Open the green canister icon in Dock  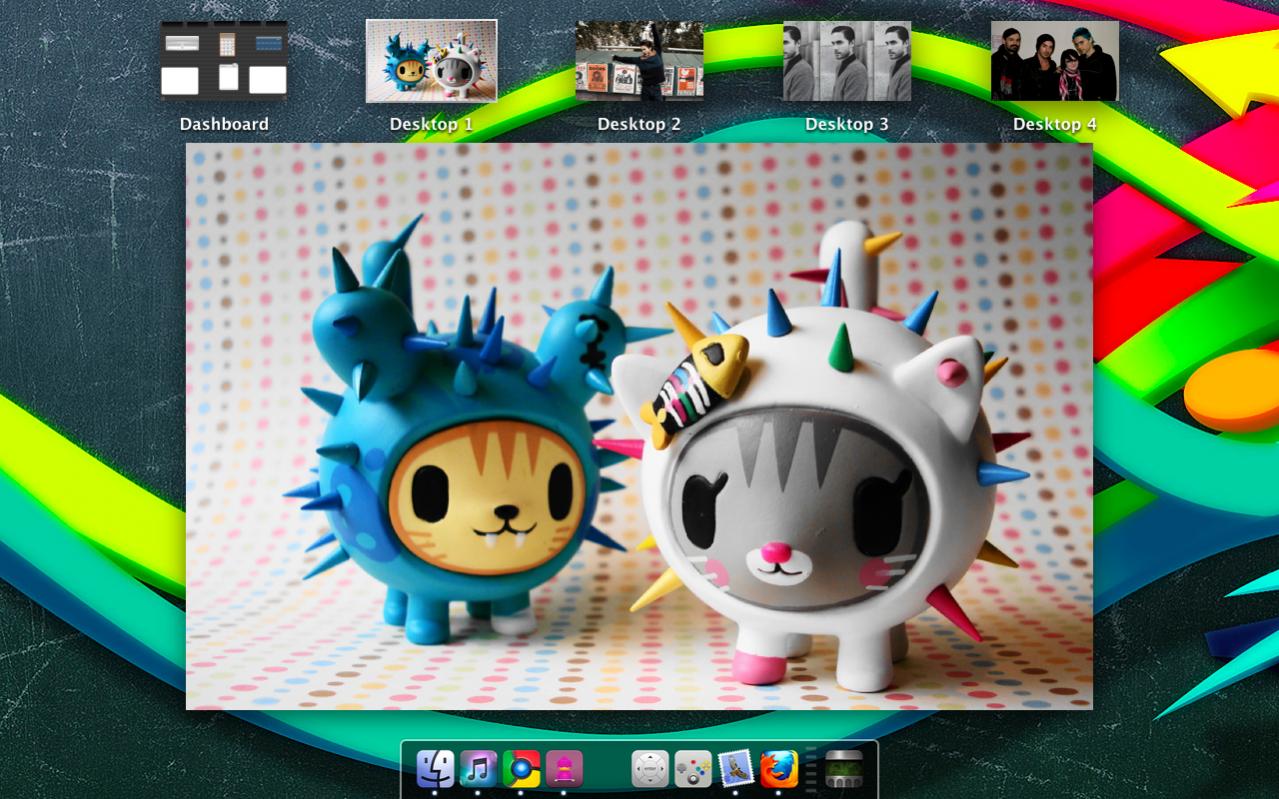coord(844,769)
